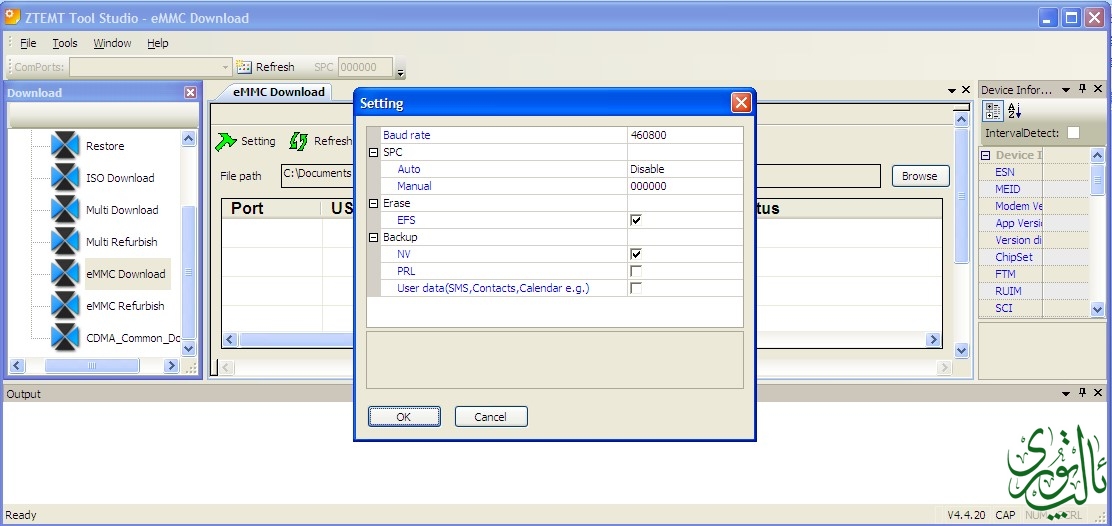The width and height of the screenshot is (1112, 526).
Task: Click the Baud rate property label
Action: tap(406, 135)
